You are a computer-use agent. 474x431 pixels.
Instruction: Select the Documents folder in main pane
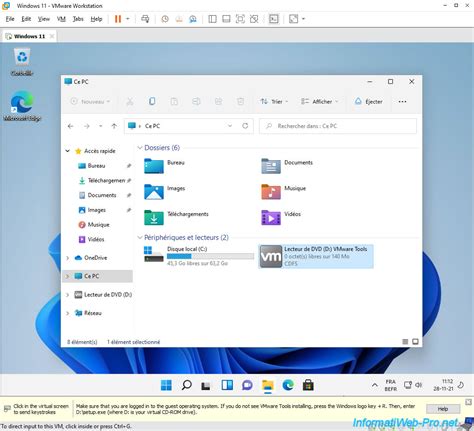pos(287,166)
